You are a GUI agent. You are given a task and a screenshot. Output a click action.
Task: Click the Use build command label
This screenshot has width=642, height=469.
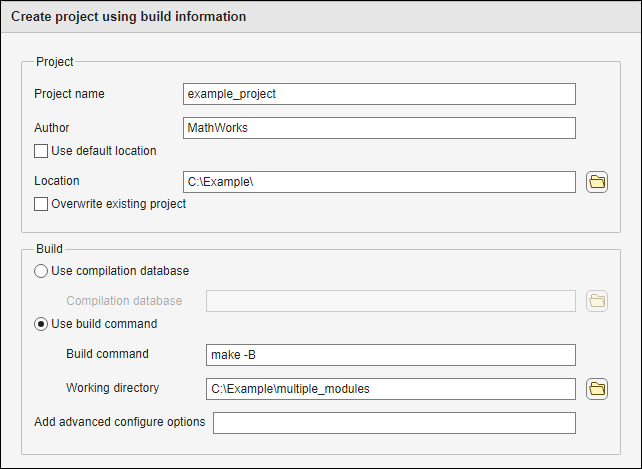coord(103,324)
